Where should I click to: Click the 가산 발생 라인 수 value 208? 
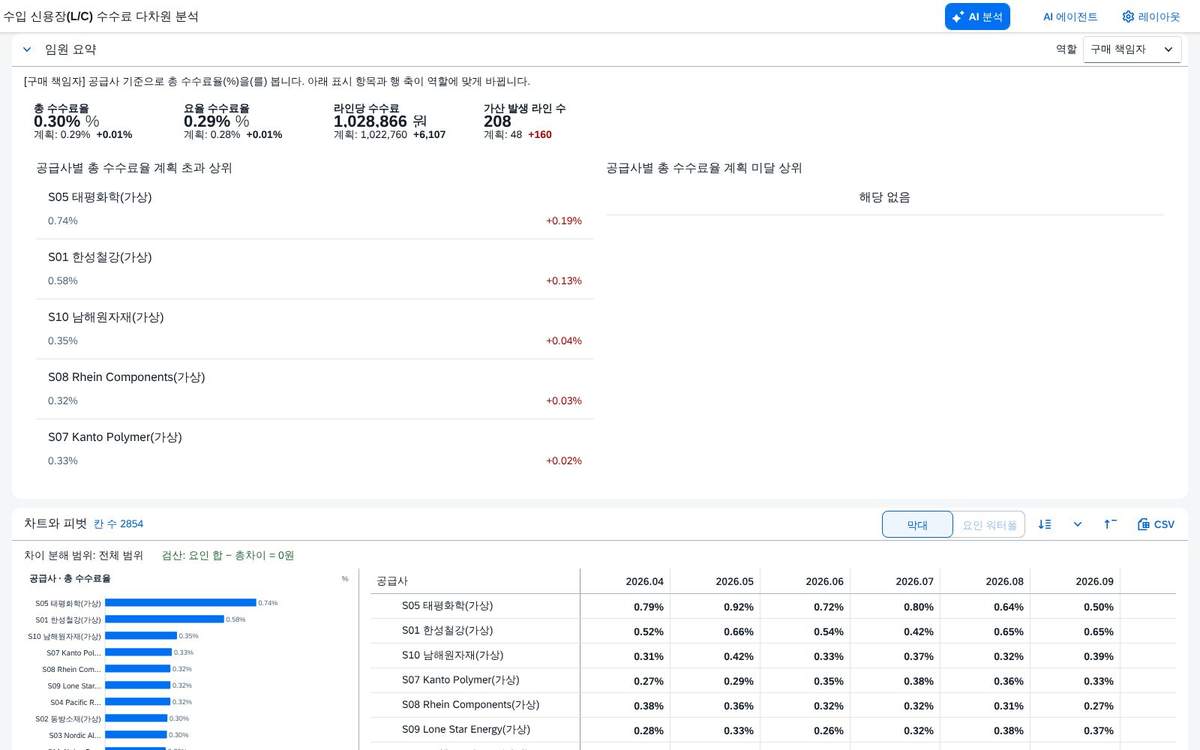tap(497, 121)
